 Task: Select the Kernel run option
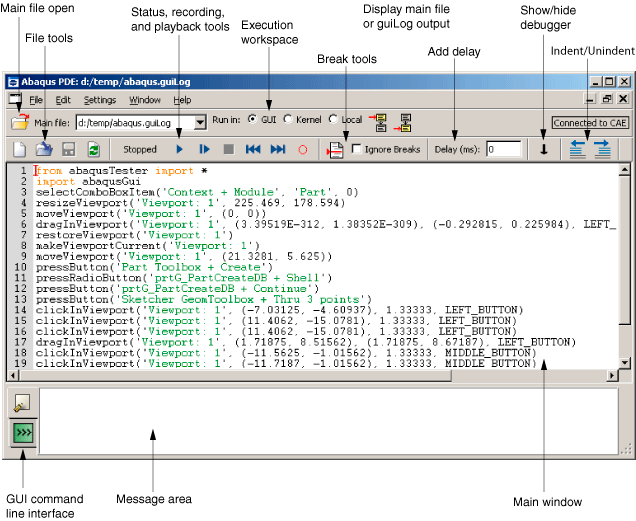click(289, 120)
